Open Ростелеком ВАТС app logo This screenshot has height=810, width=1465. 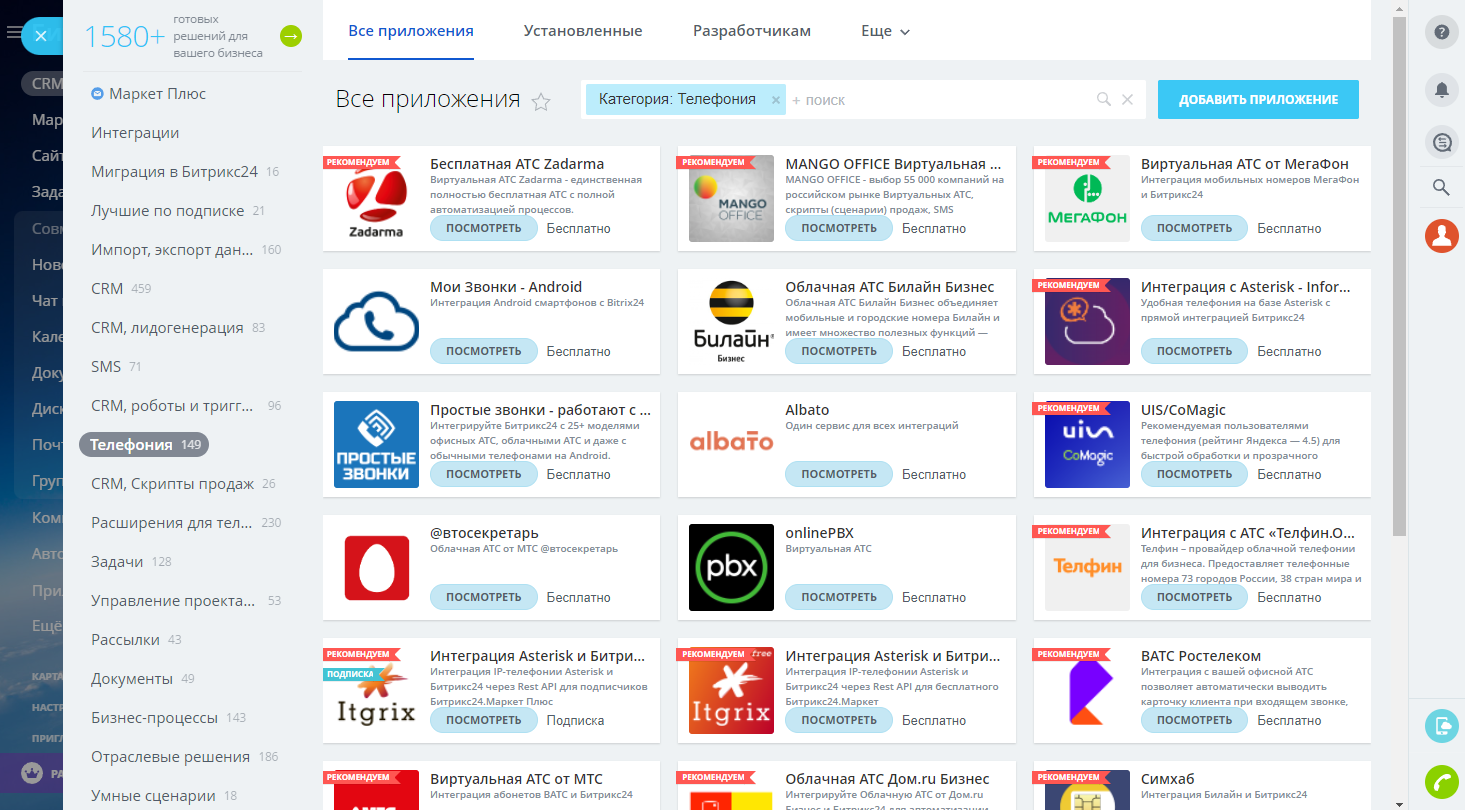pyautogui.click(x=1087, y=691)
